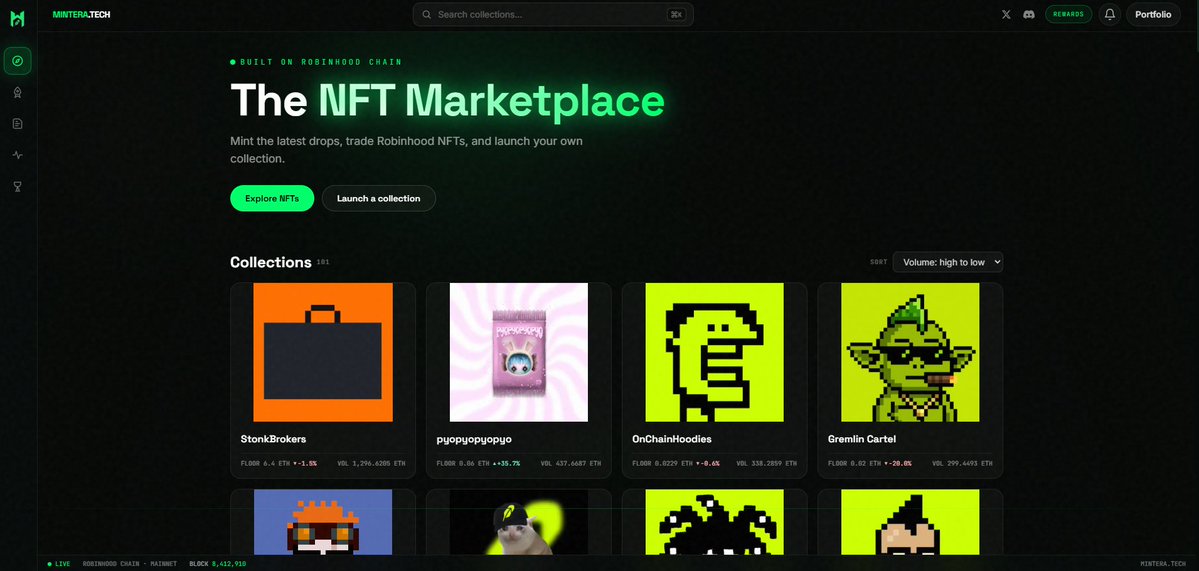
Task: Open the activity pulse sidebar icon
Action: [x=18, y=155]
